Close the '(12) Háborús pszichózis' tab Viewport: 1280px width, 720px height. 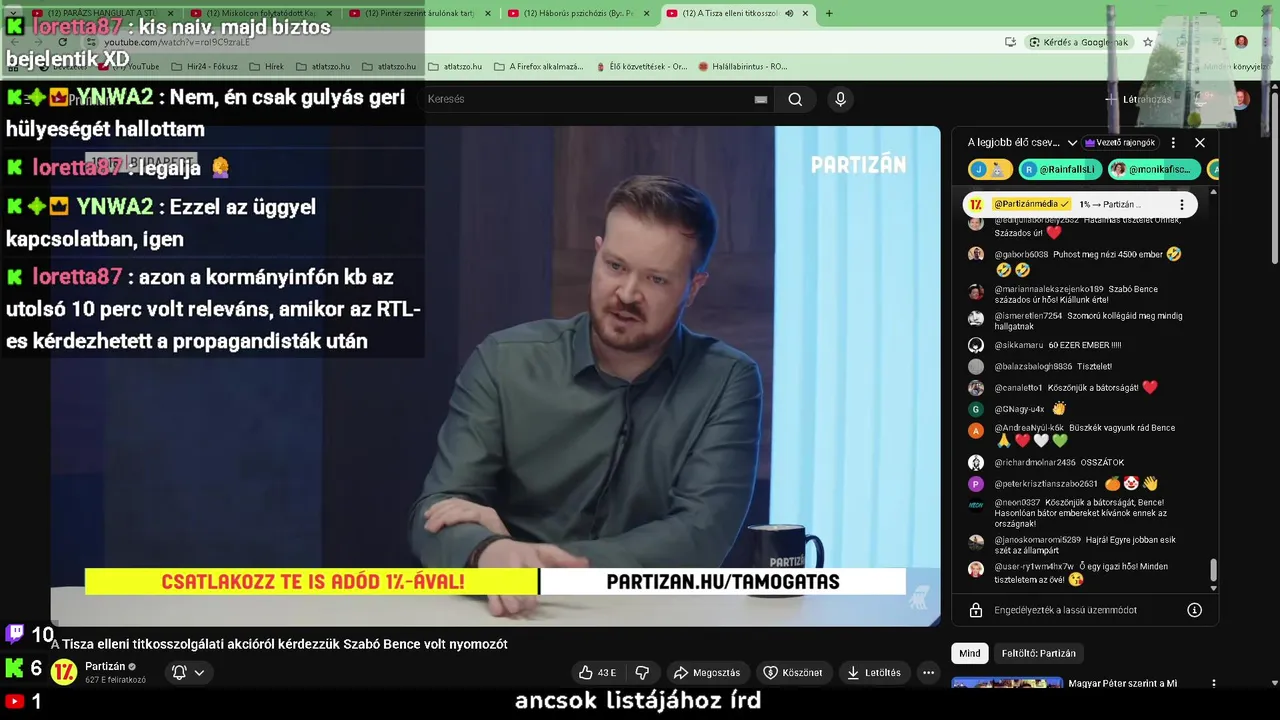click(646, 13)
